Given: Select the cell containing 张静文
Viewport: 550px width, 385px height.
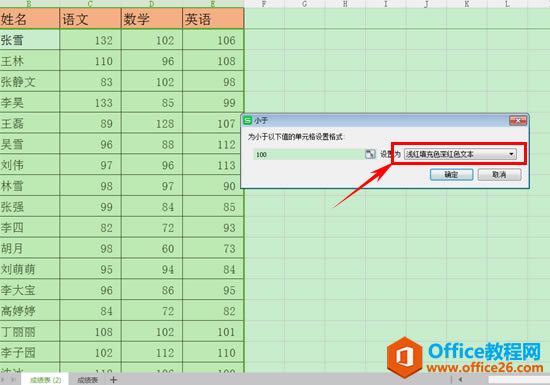Looking at the screenshot, I should click(x=29, y=81).
